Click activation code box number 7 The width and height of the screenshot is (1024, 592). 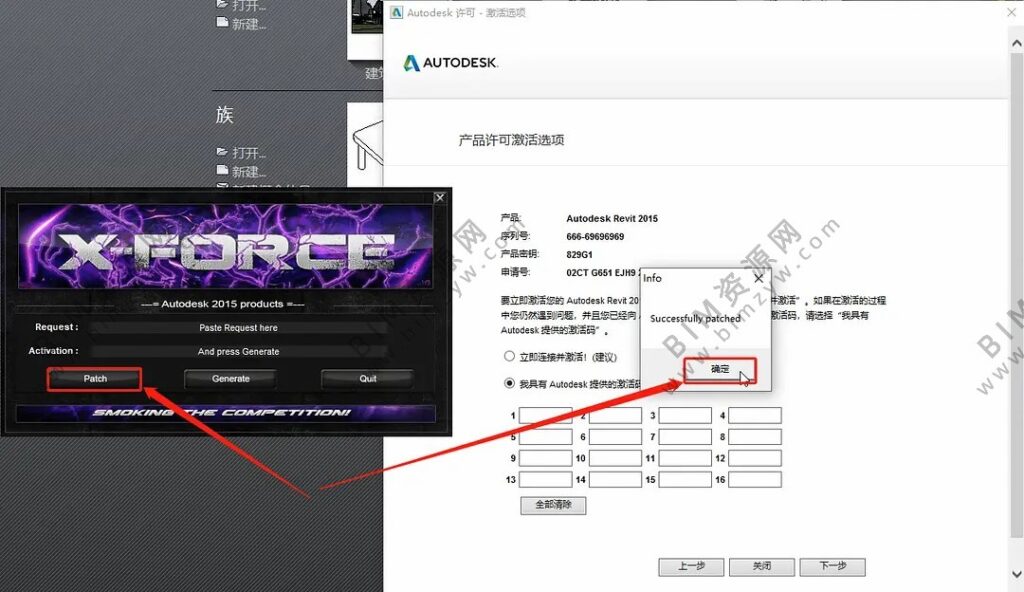tap(685, 436)
